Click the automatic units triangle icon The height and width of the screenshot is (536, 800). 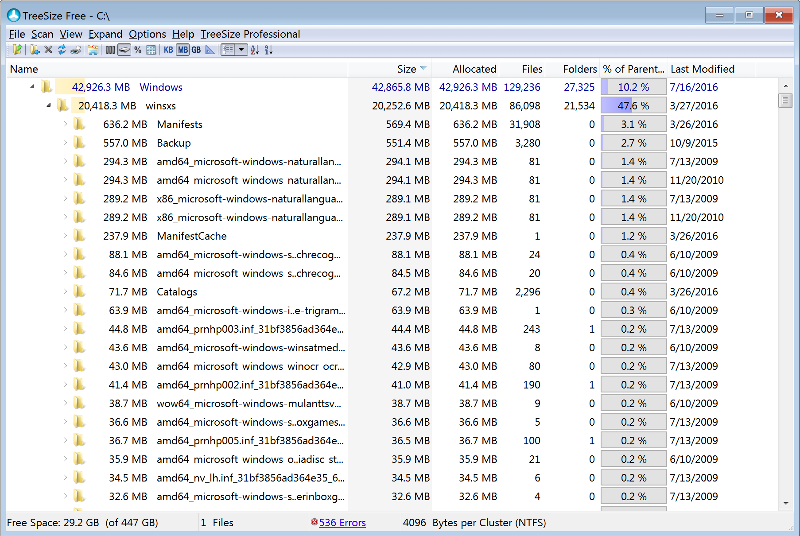(x=210, y=49)
